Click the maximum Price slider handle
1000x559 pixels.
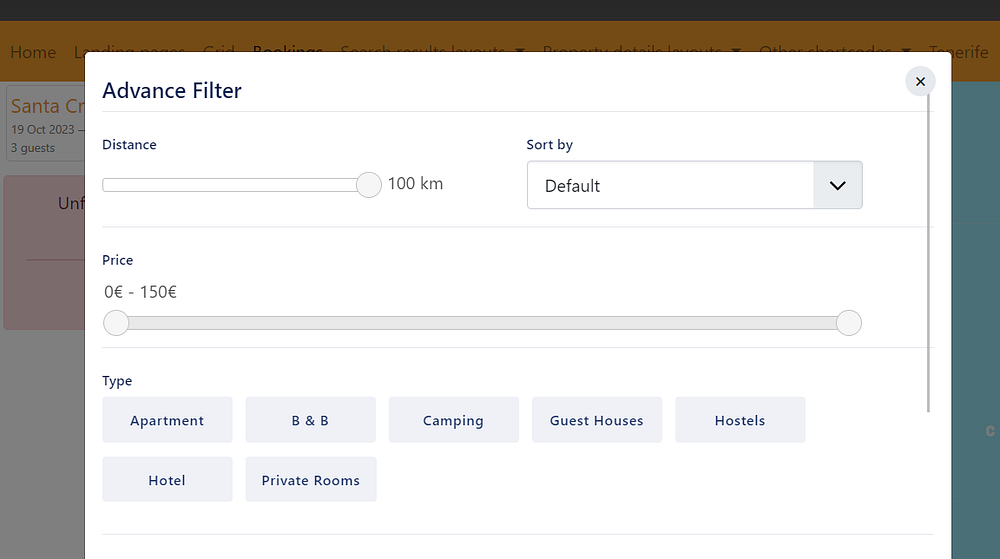(x=849, y=323)
